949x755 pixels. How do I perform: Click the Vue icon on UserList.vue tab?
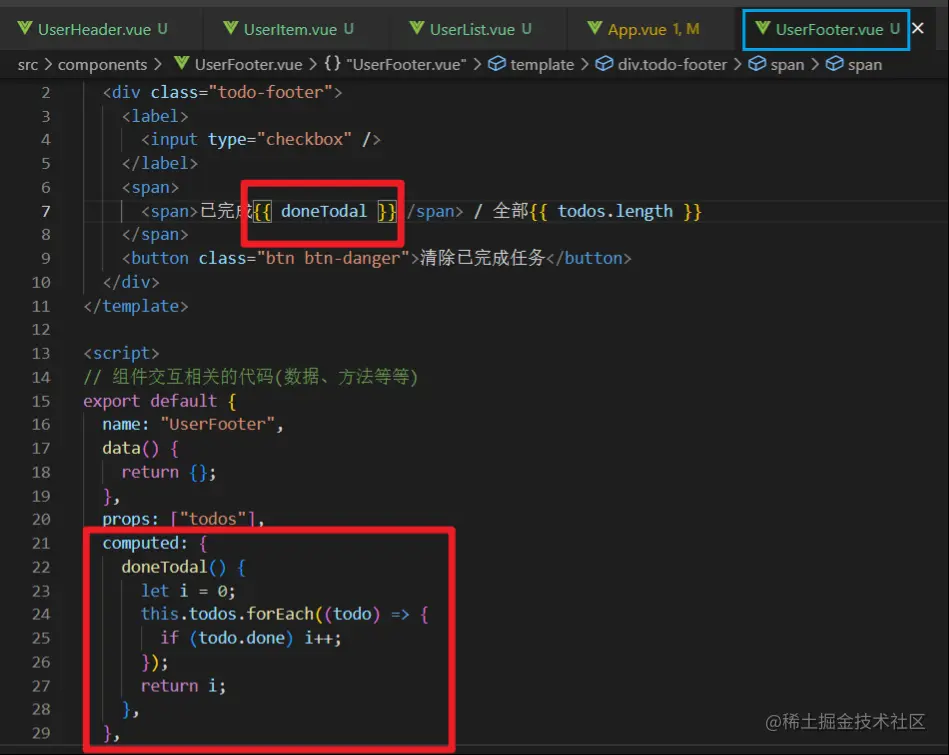[416, 28]
